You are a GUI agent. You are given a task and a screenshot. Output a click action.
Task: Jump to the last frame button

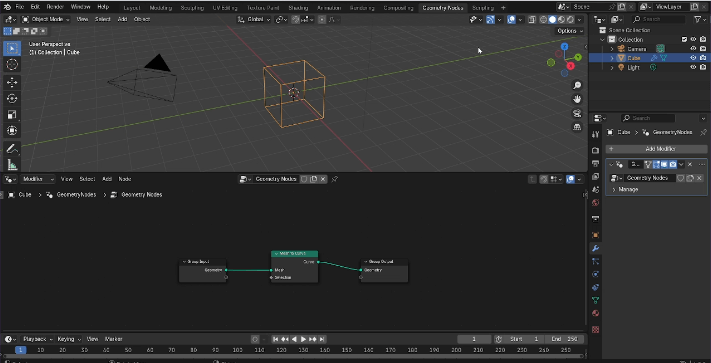point(322,339)
